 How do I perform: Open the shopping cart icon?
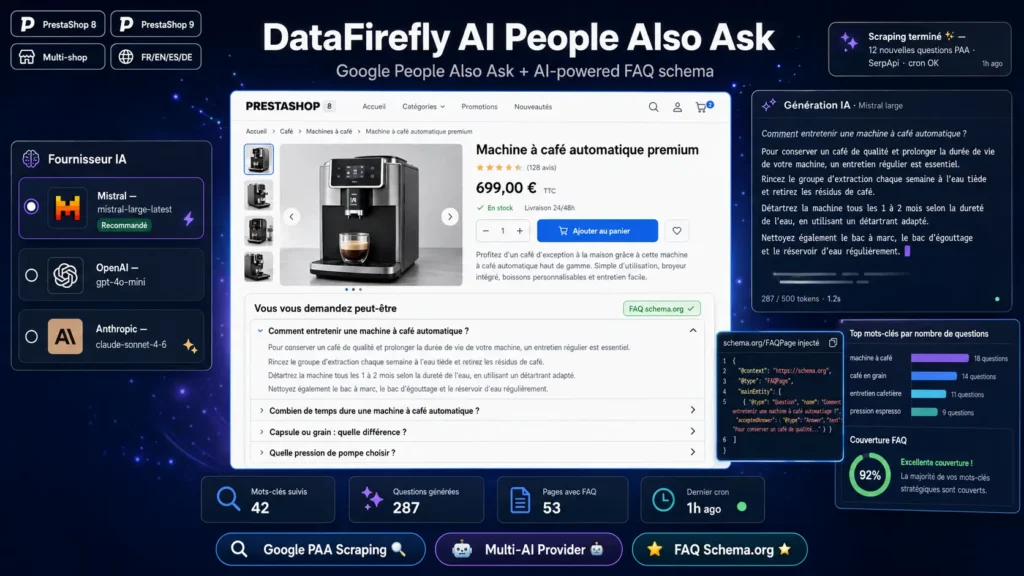pyautogui.click(x=703, y=107)
